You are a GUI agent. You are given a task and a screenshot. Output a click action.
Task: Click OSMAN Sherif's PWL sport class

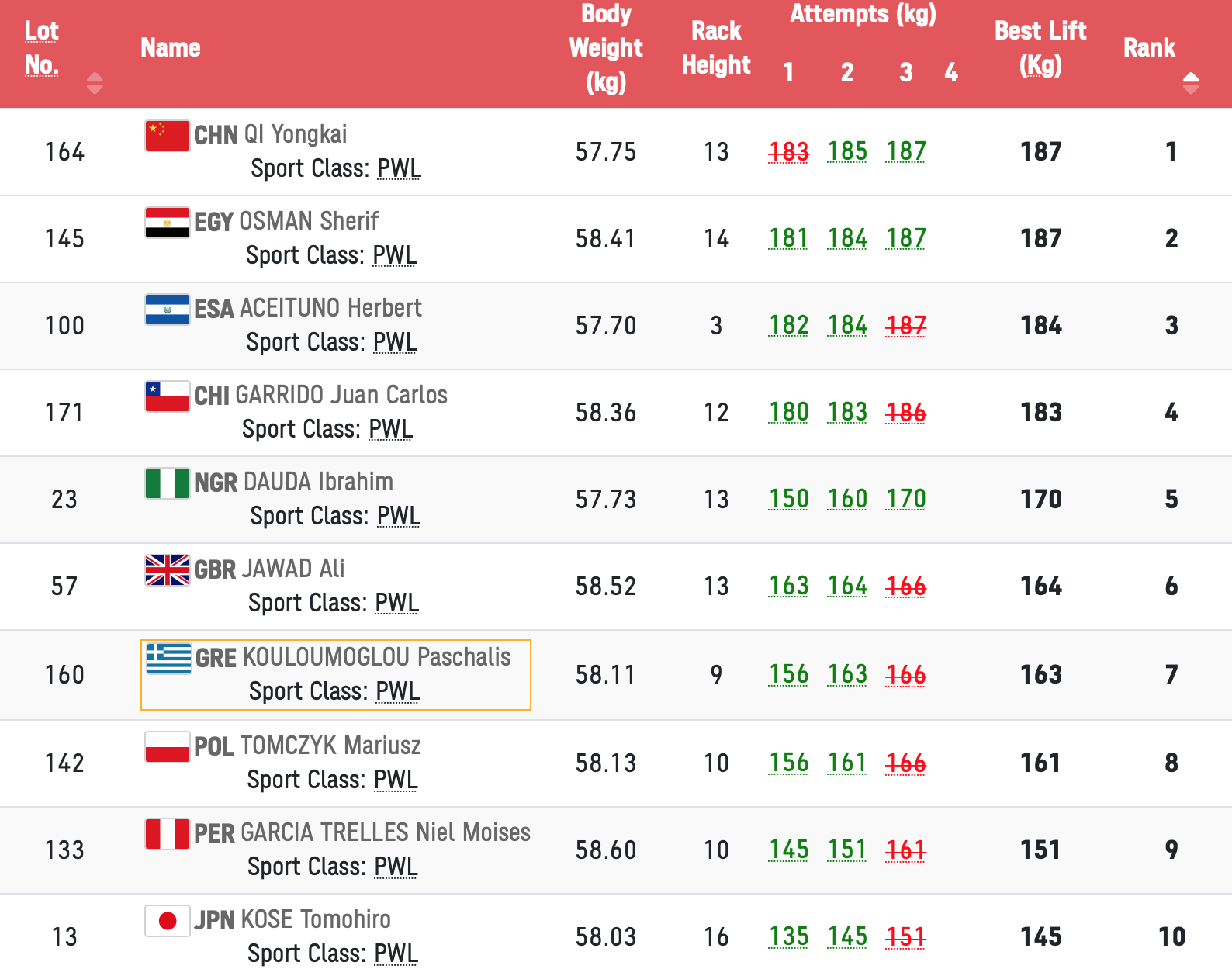pyautogui.click(x=394, y=255)
